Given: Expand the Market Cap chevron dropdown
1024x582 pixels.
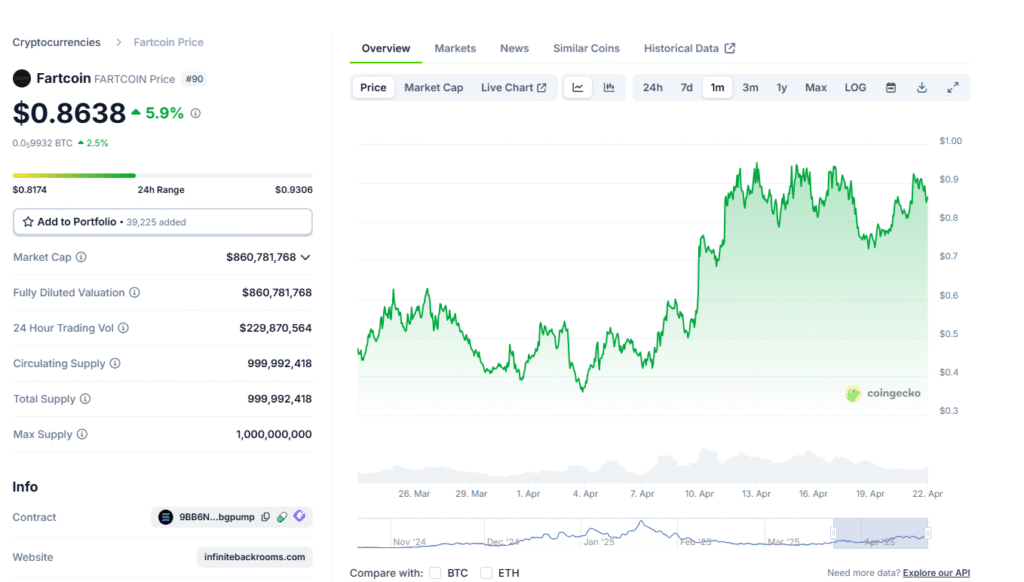Looking at the screenshot, I should pyautogui.click(x=305, y=257).
